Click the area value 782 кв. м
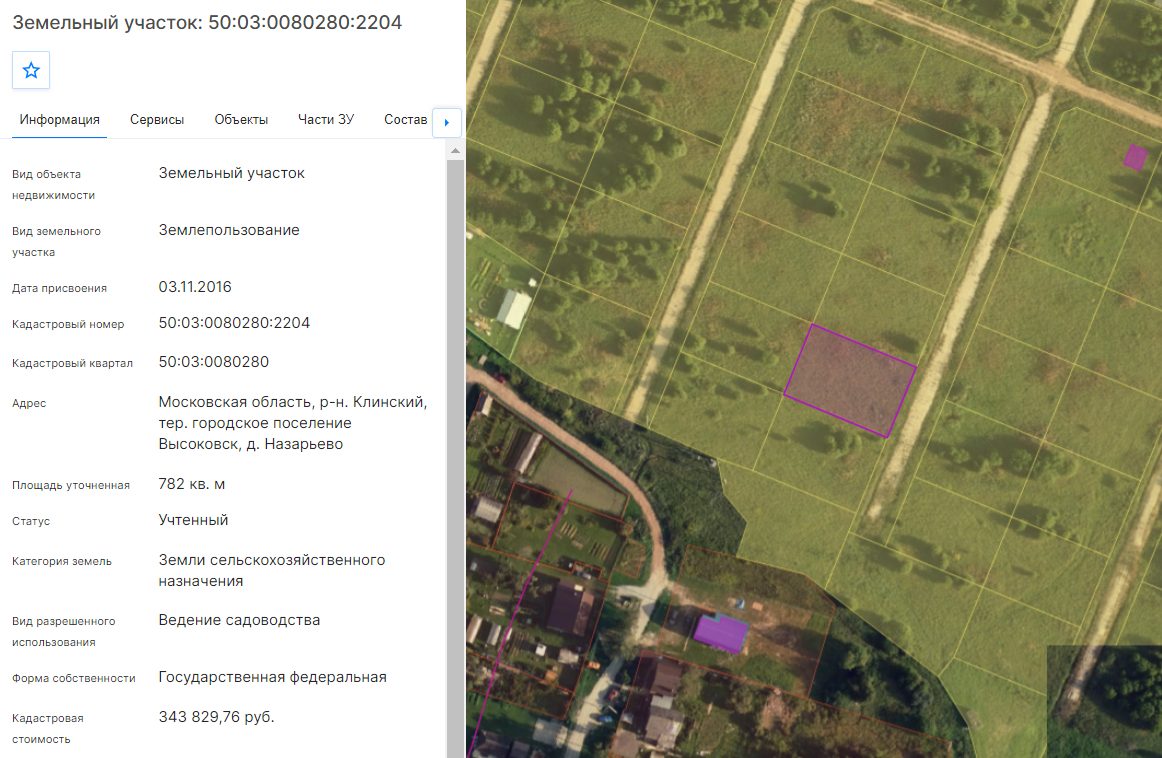Screen dimensions: 1162x758 pos(192,484)
